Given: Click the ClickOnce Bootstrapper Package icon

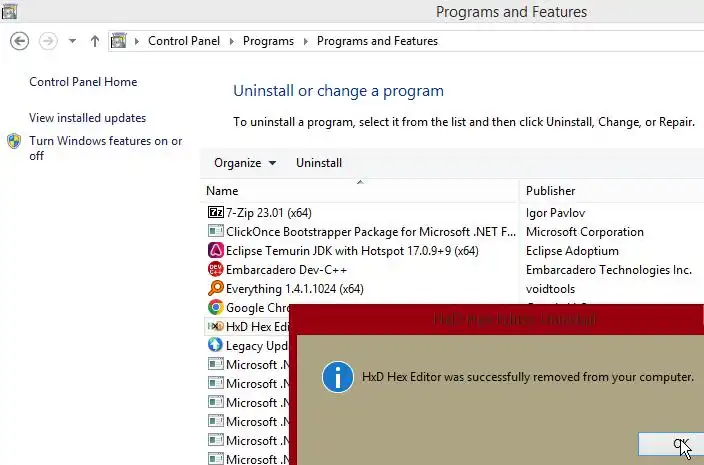Looking at the screenshot, I should (x=216, y=231).
